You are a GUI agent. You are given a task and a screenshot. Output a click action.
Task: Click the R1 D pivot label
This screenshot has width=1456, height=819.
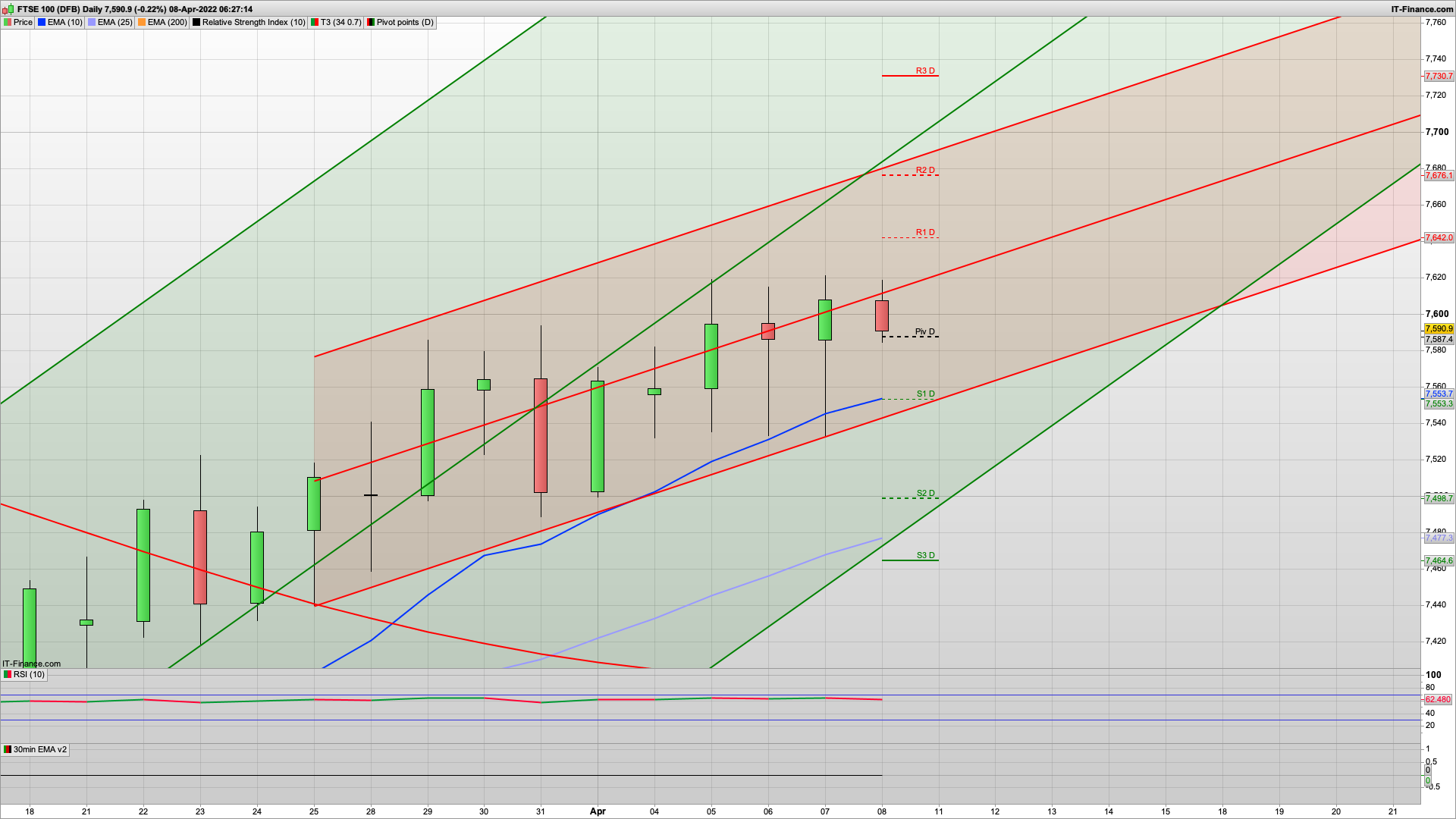coord(925,232)
